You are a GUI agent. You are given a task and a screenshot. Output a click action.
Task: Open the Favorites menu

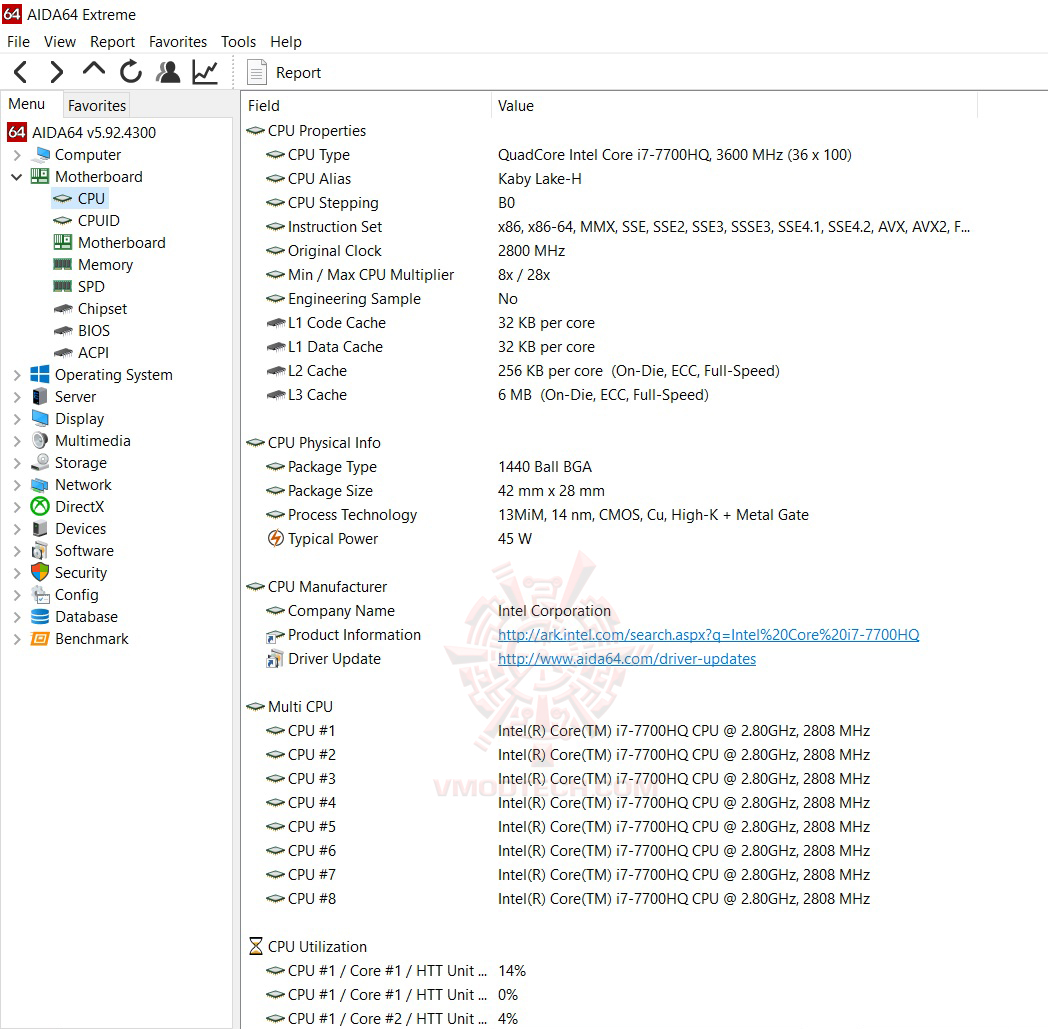pyautogui.click(x=178, y=41)
